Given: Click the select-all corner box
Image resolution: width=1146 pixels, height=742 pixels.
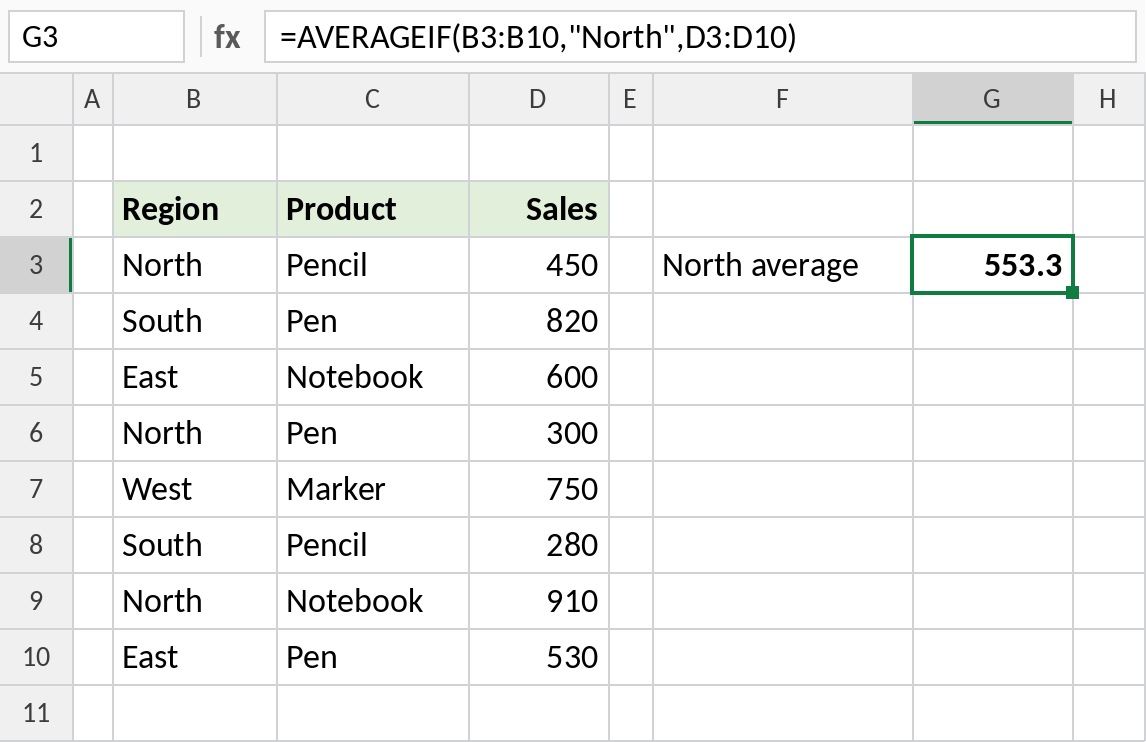Looking at the screenshot, I should tap(36, 99).
